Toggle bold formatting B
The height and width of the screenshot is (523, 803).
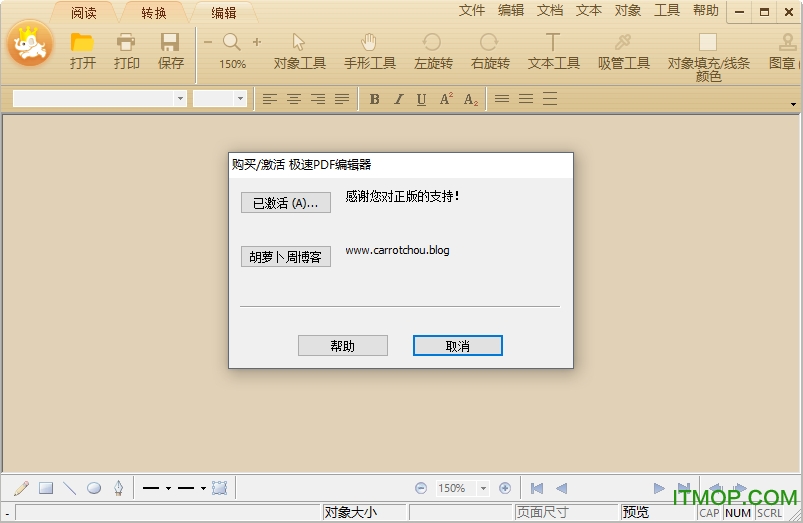point(374,99)
